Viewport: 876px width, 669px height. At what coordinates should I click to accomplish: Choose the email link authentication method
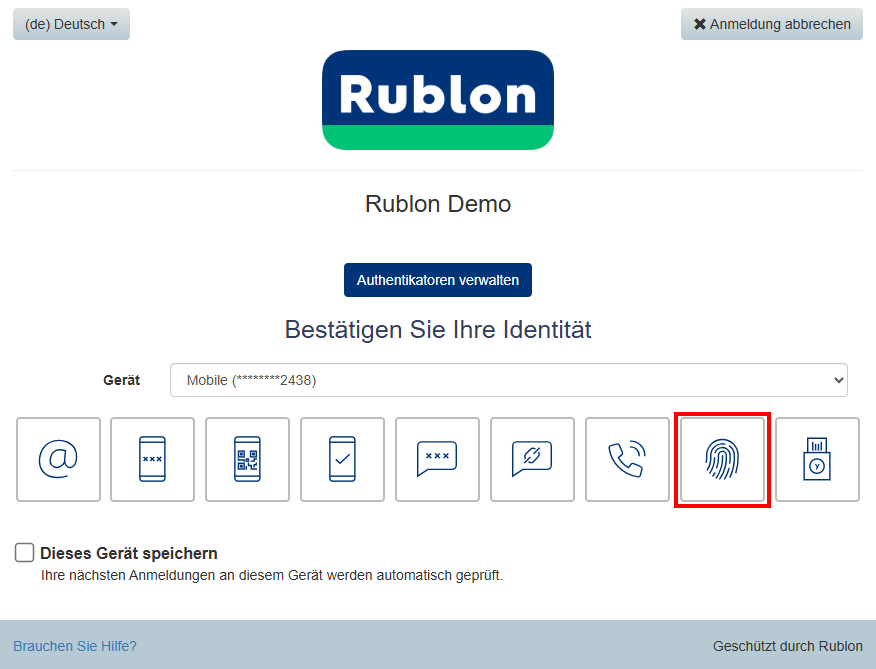pos(58,459)
